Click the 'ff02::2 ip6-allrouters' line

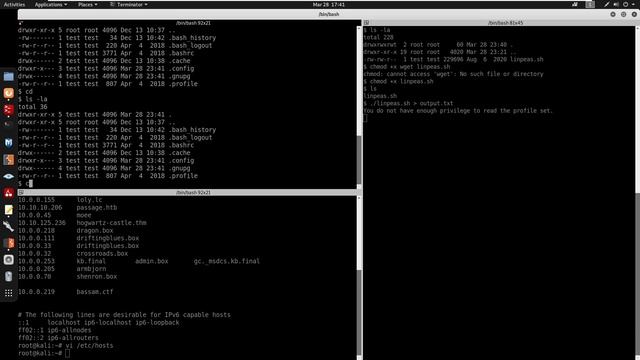coord(58,338)
